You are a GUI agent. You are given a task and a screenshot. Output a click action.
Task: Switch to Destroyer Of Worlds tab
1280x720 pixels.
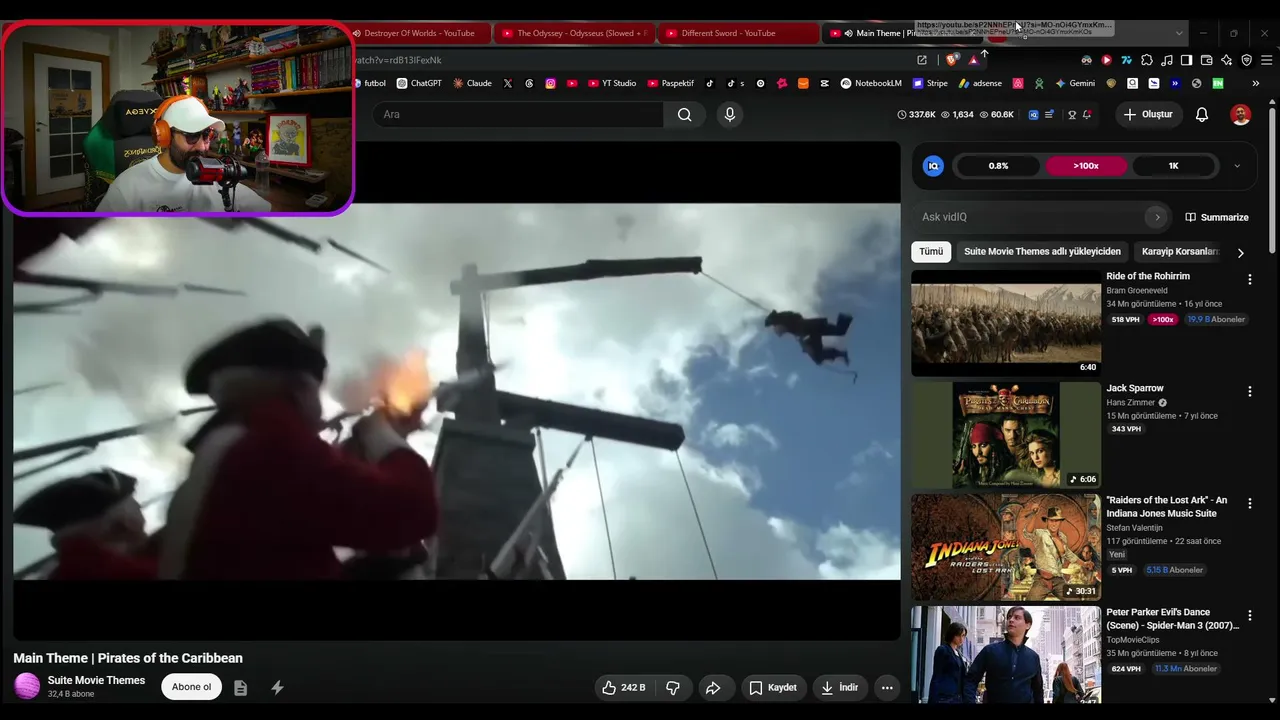420,33
